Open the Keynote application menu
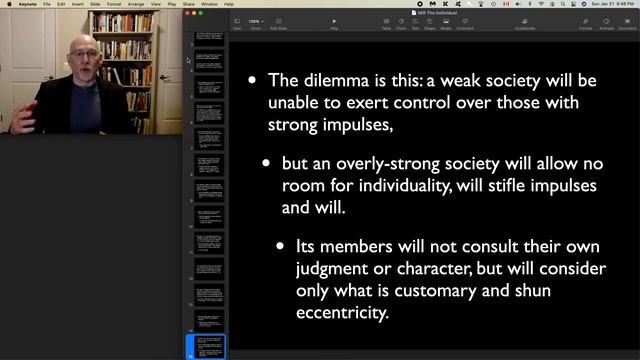 point(27,4)
